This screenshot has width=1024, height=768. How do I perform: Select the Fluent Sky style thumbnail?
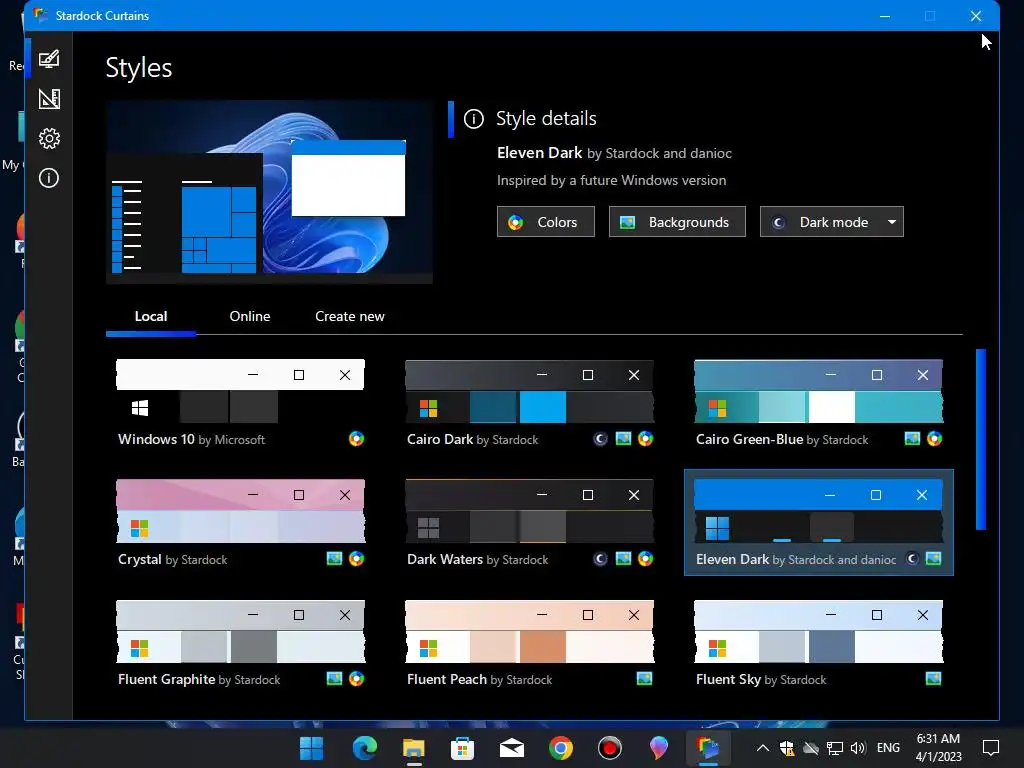818,632
